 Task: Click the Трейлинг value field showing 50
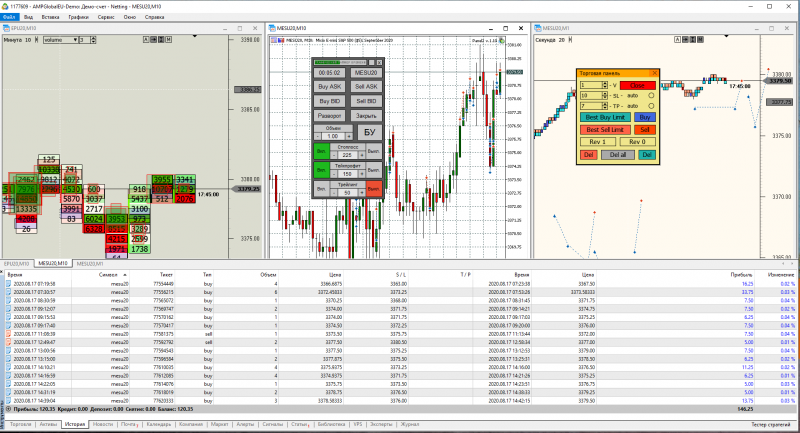[x=347, y=193]
